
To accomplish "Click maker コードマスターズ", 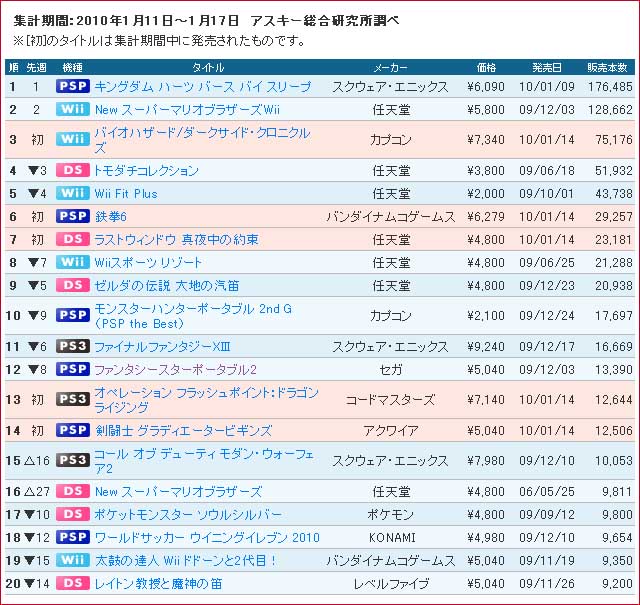I will pyautogui.click(x=390, y=400).
